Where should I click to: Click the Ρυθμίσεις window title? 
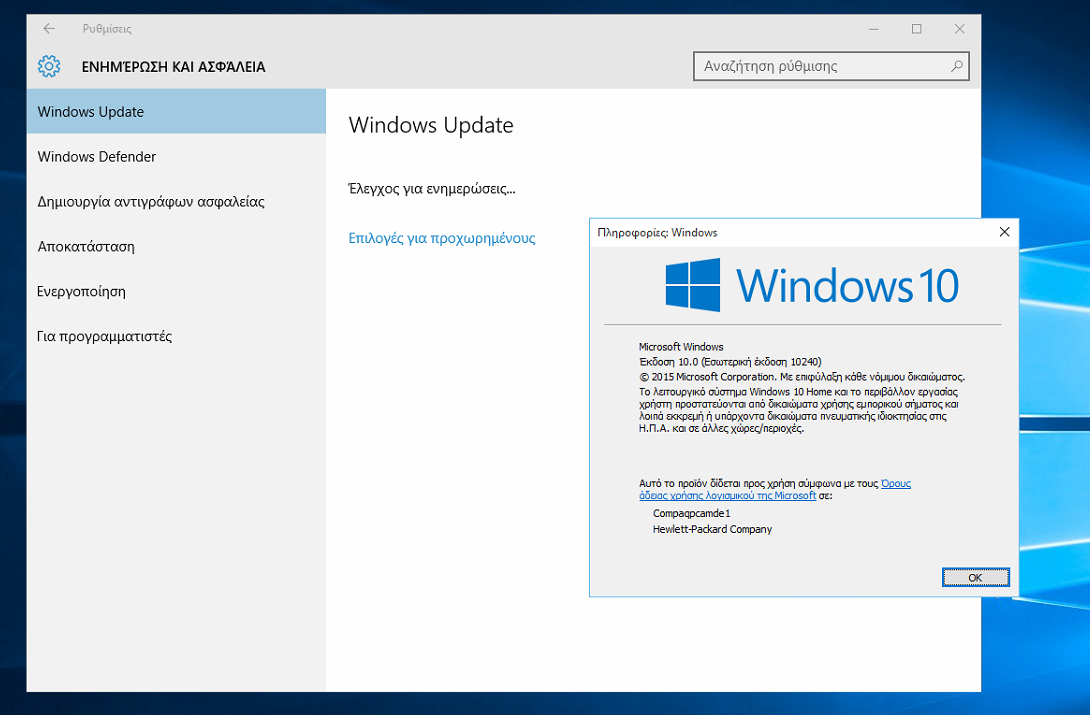pos(107,28)
